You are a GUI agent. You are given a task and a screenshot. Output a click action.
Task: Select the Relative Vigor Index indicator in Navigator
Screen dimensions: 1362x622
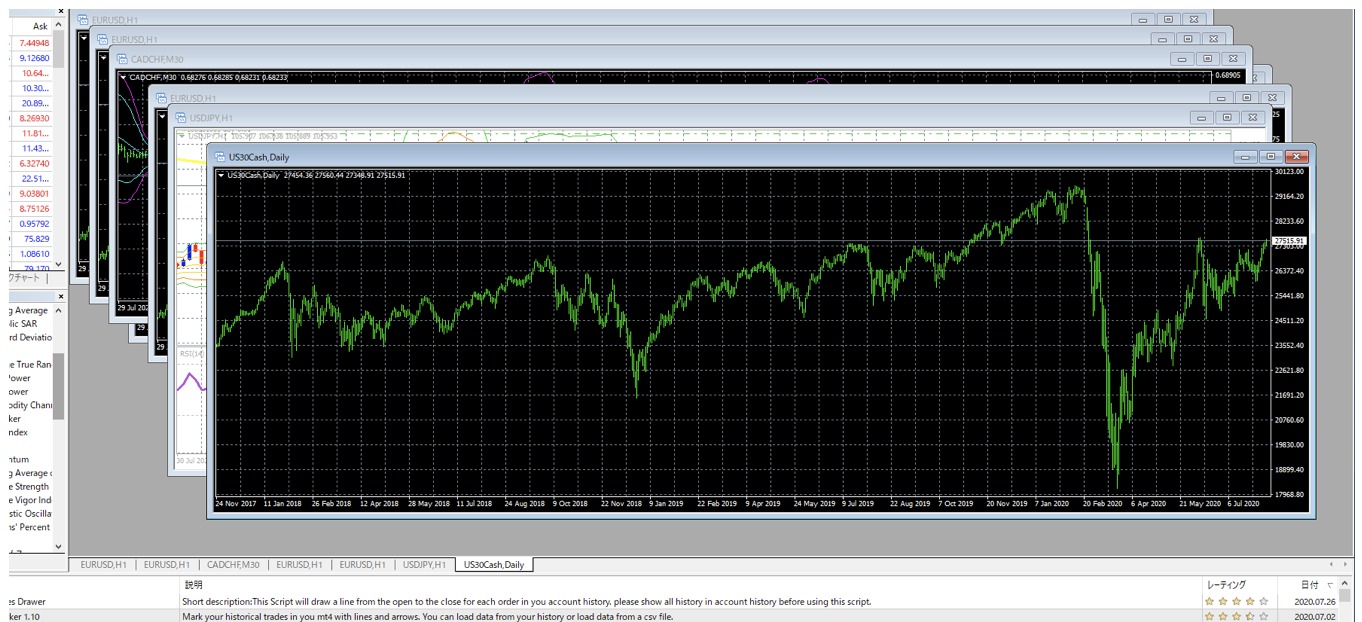pyautogui.click(x=30, y=500)
